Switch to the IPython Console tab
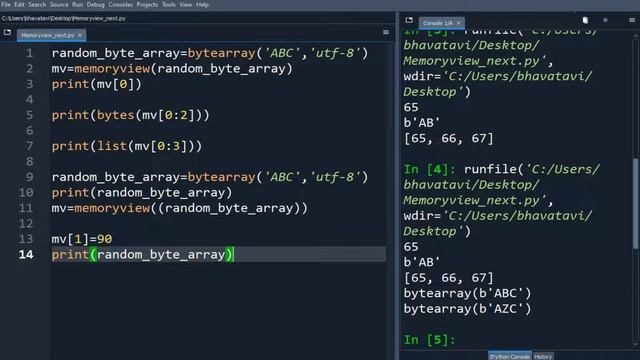The height and width of the screenshot is (360, 640). point(510,356)
